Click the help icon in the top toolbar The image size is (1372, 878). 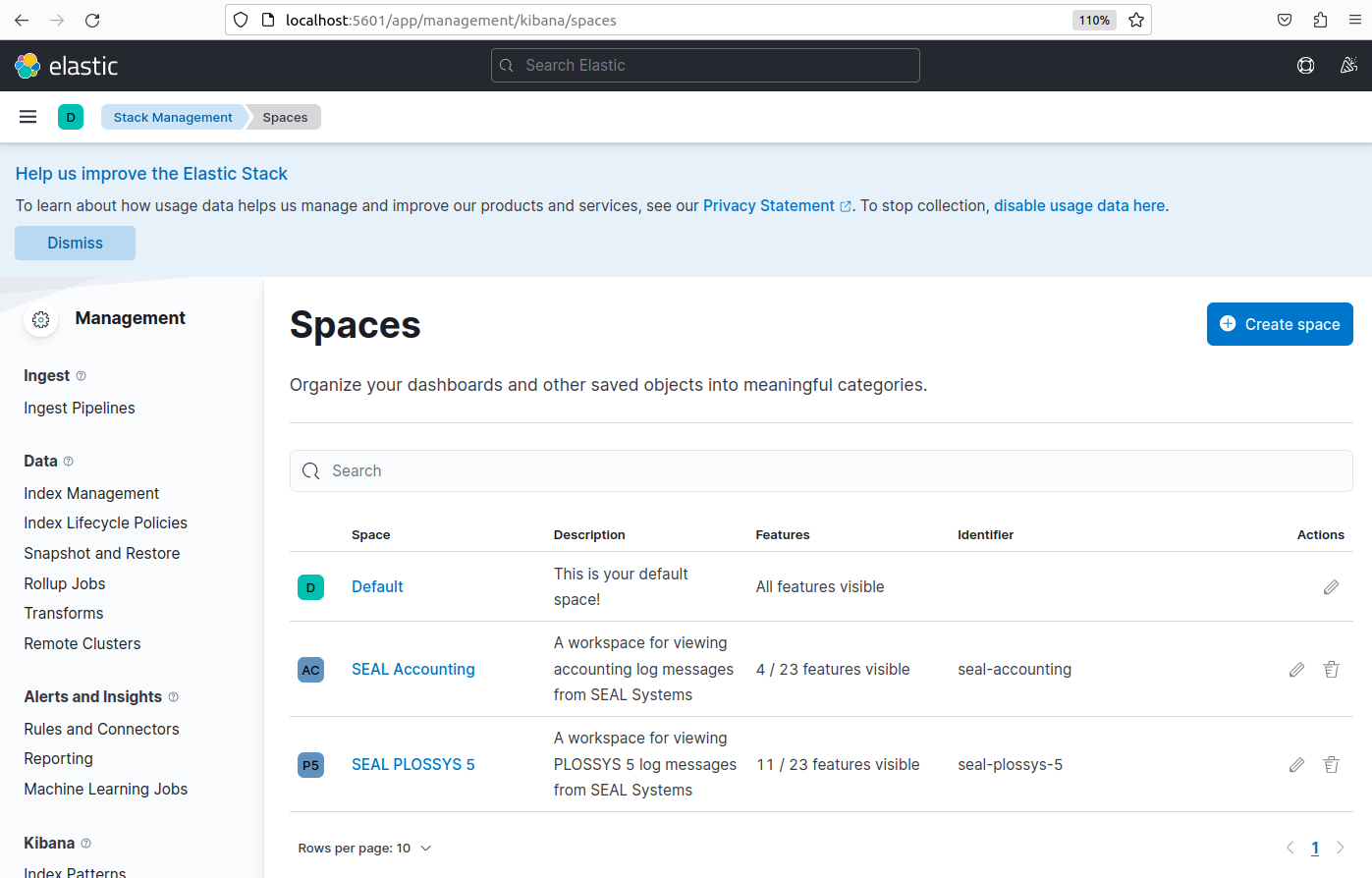click(x=1305, y=65)
